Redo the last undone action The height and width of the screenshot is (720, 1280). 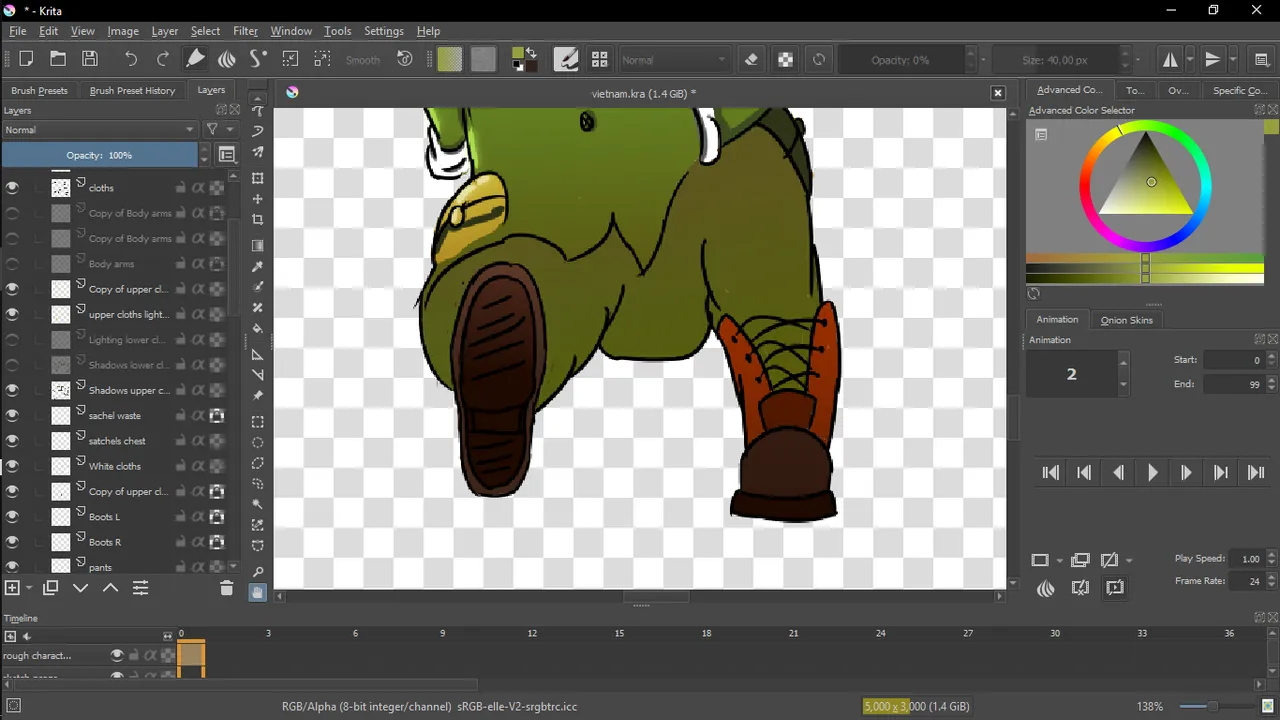[163, 59]
